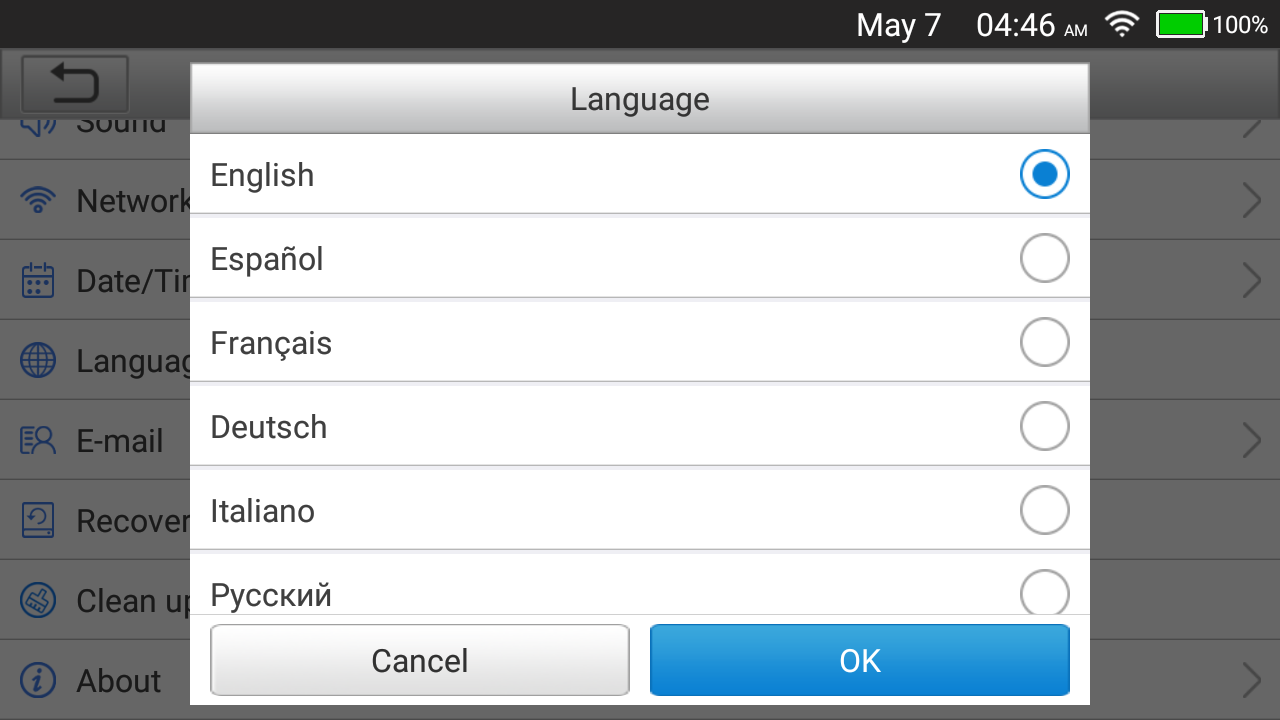
Task: Click the back arrow icon
Action: coord(75,83)
